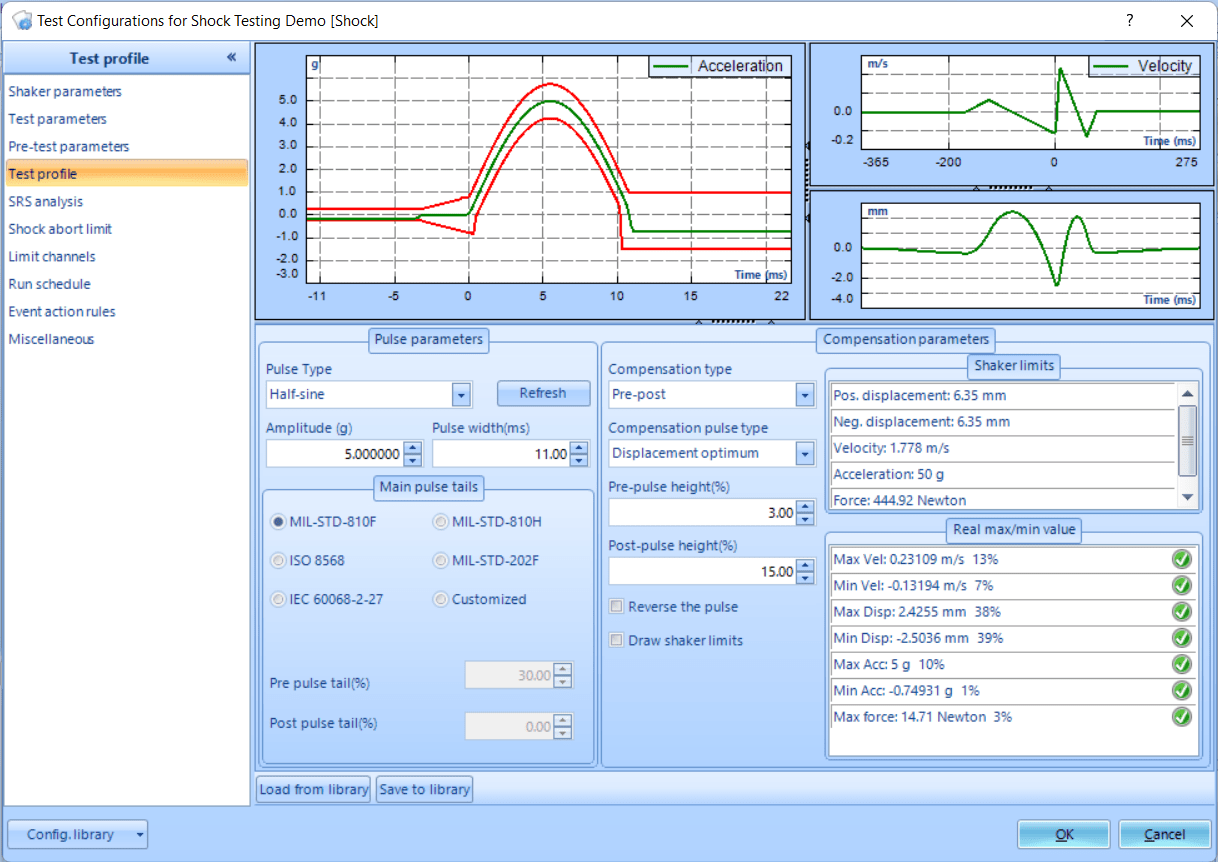Click the Max Vel green checkmark status icon
The width and height of the screenshot is (1218, 862).
pos(1182,559)
